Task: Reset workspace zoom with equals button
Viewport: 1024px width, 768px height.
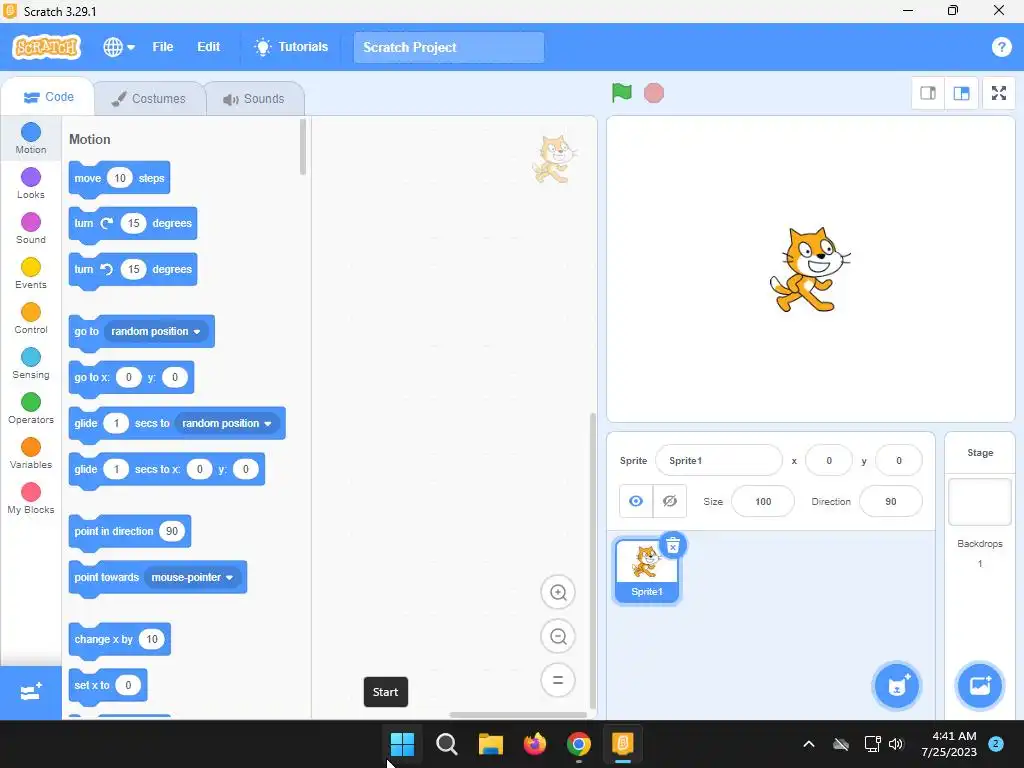Action: 558,680
